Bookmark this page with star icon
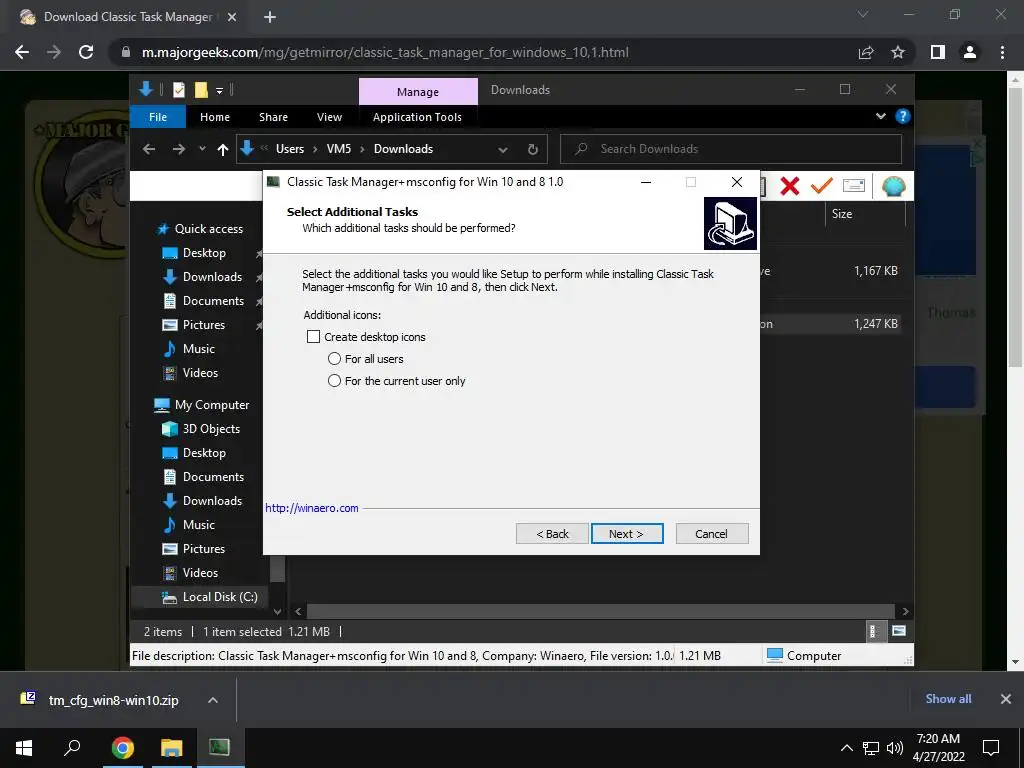1024x768 pixels. coord(898,52)
